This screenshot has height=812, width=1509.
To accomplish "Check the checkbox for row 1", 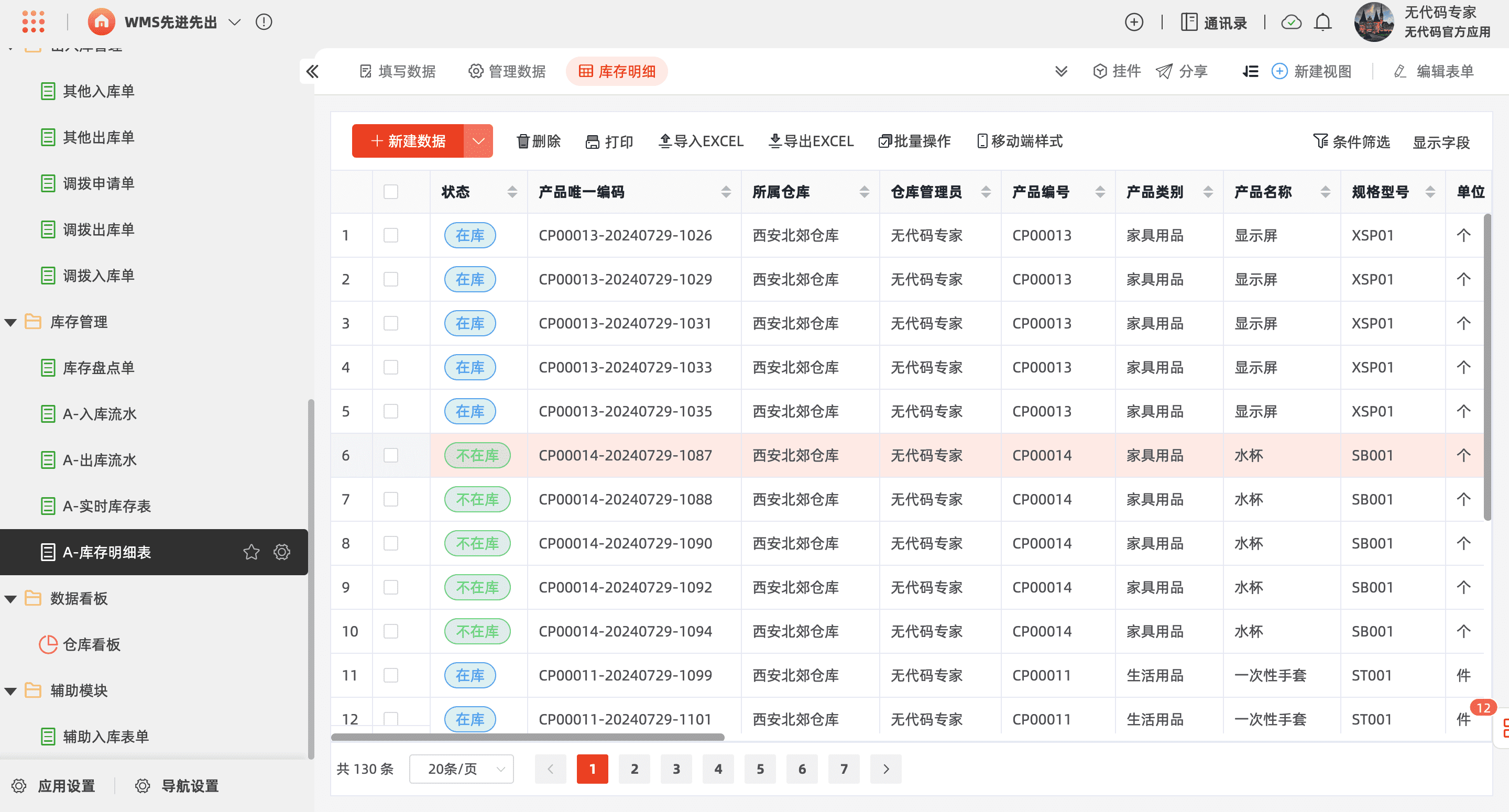I will click(x=391, y=236).
